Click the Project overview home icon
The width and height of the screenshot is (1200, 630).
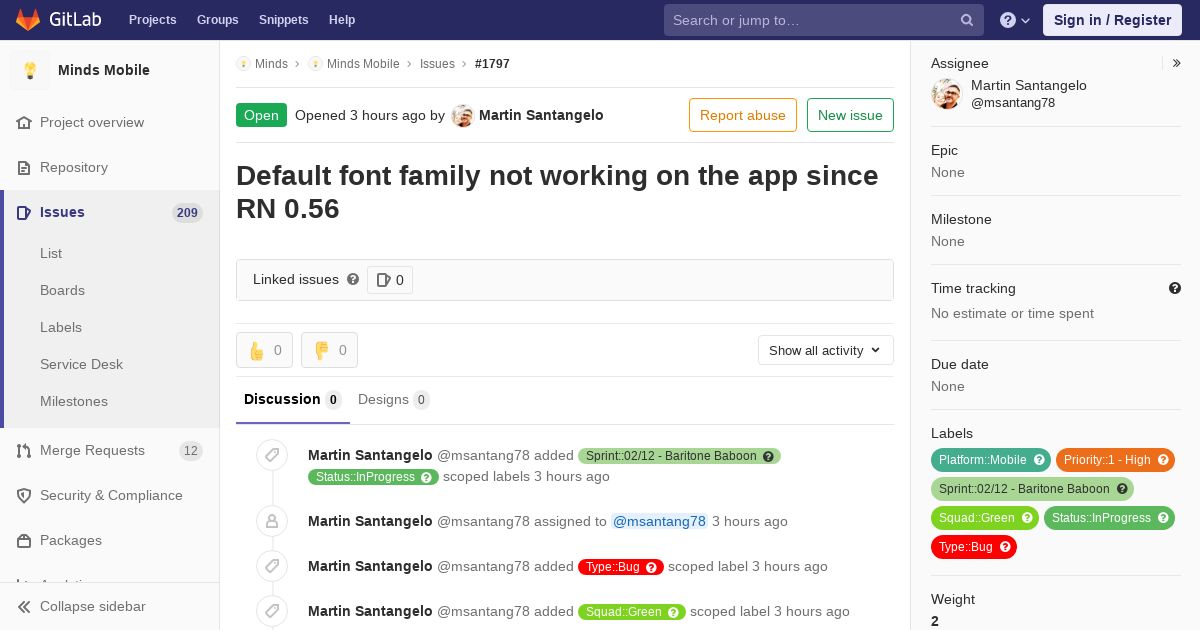(24, 122)
